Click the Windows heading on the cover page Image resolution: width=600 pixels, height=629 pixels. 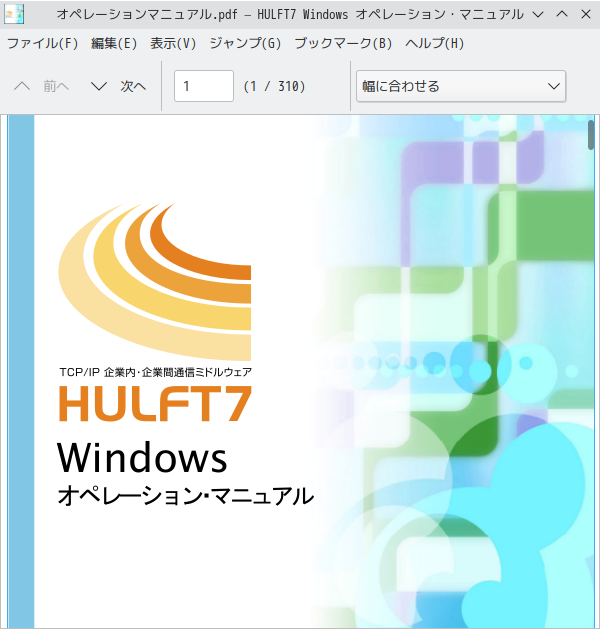point(142,457)
